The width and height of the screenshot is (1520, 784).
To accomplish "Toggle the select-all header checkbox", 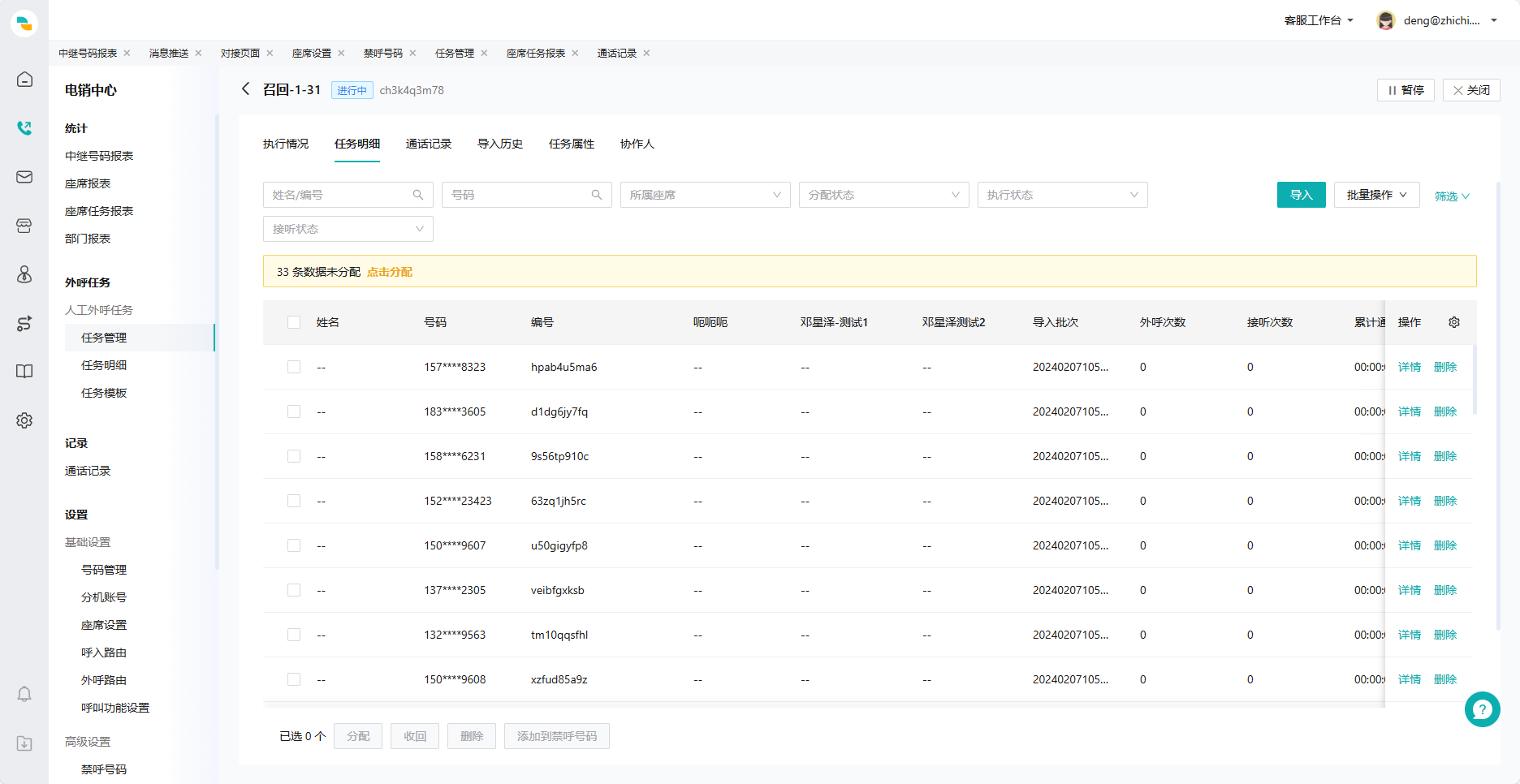I will click(x=294, y=322).
